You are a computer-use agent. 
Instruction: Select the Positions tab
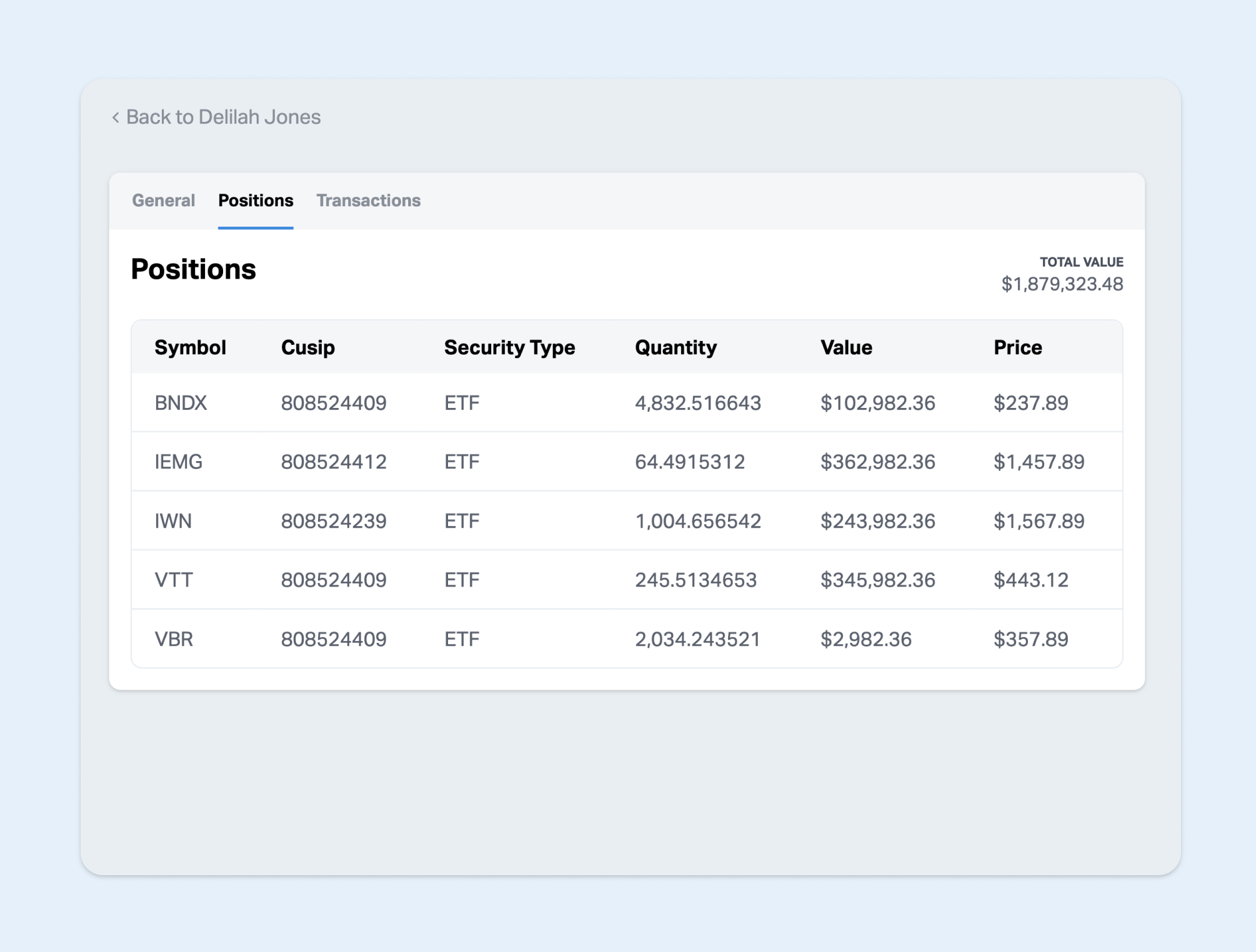(256, 201)
